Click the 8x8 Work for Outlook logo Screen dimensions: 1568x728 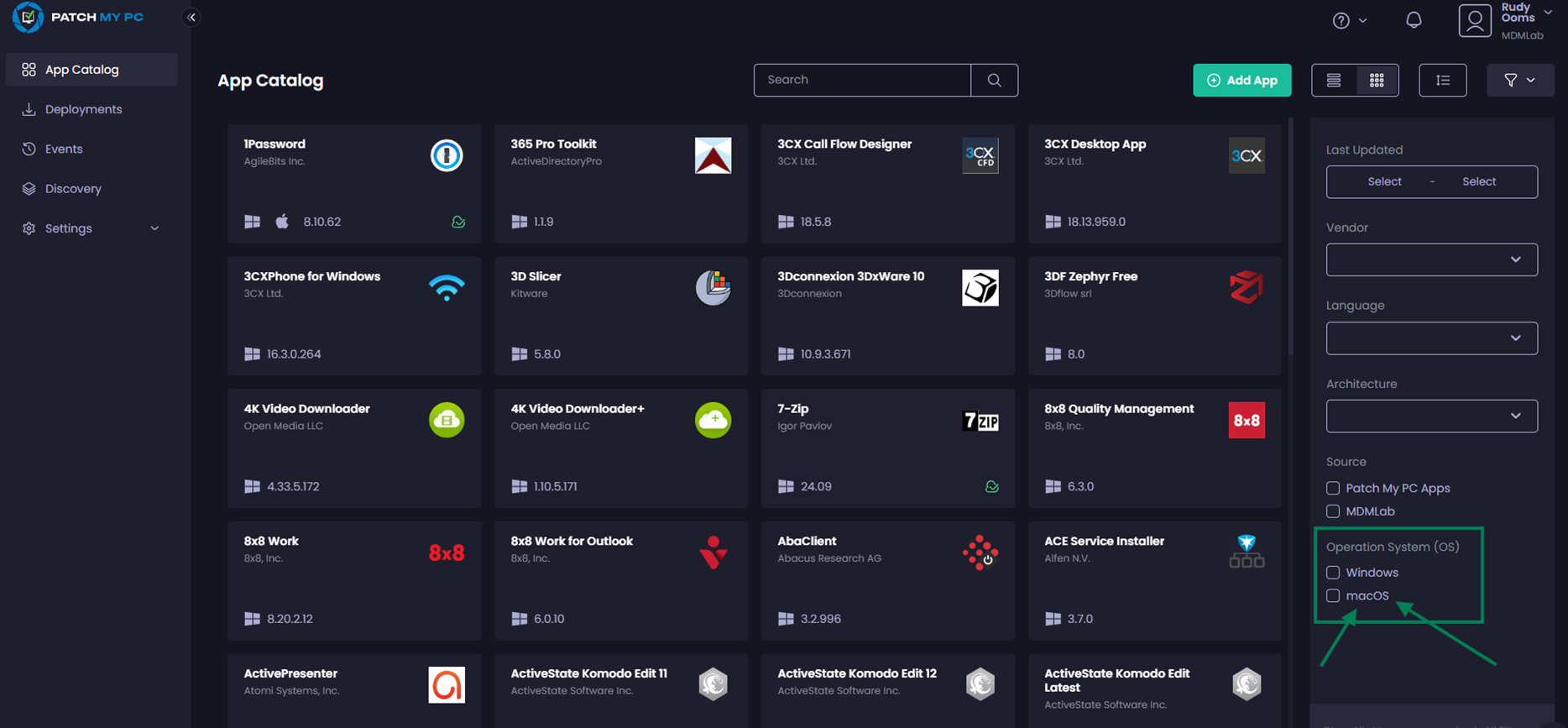tap(713, 553)
